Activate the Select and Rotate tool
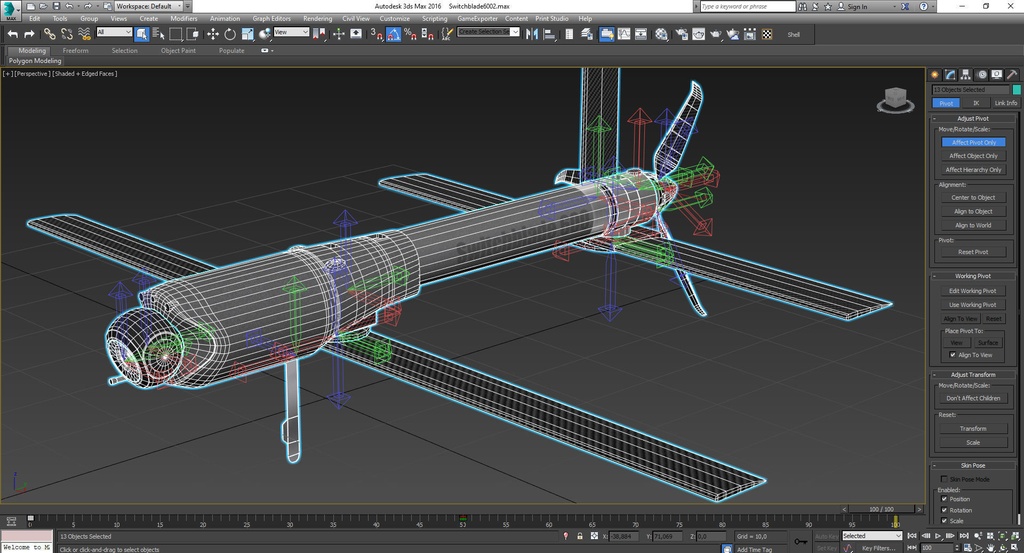This screenshot has width=1024, height=553. tap(229, 34)
